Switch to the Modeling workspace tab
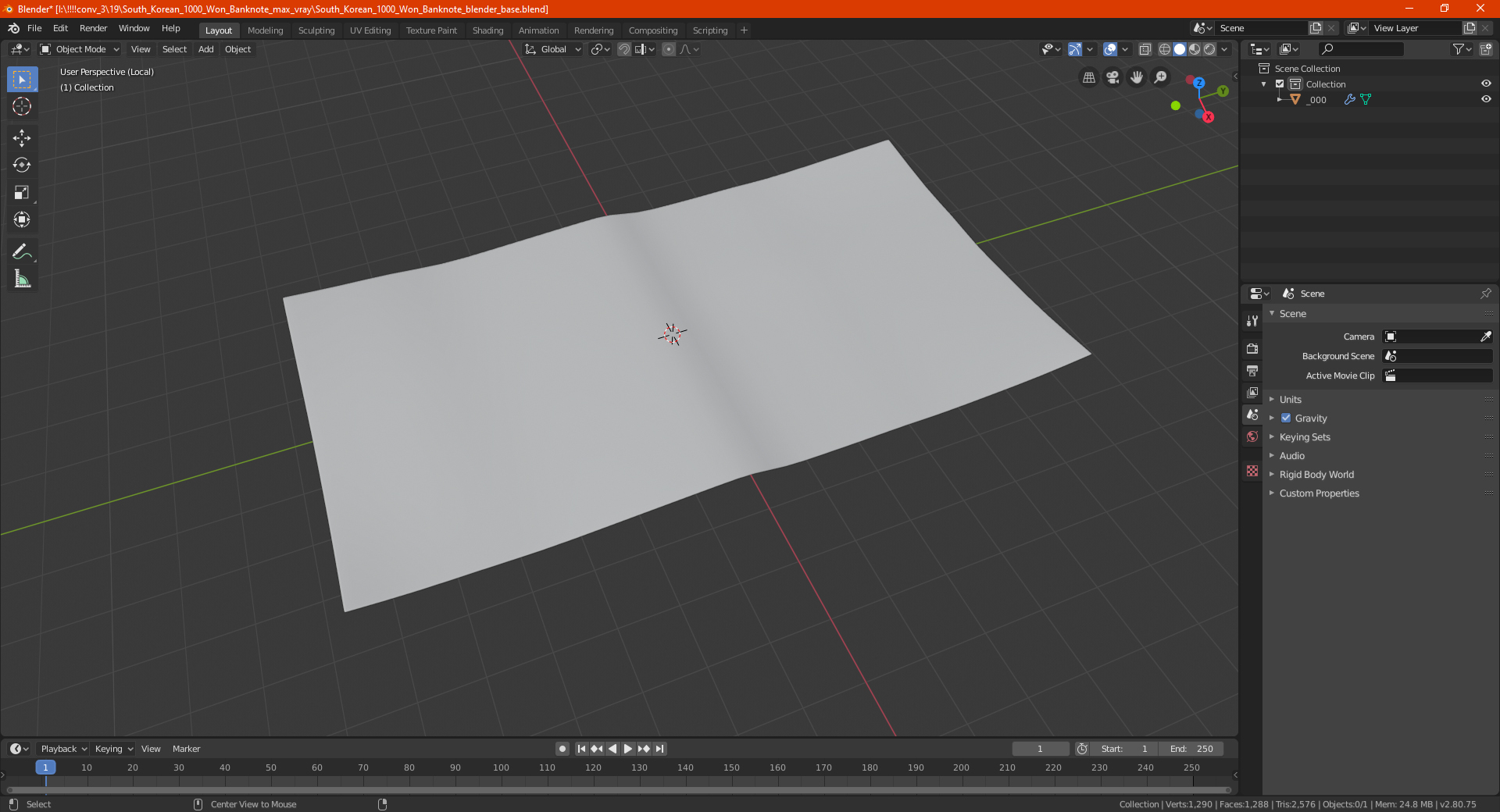Screen dimensions: 1500x812 click(x=265, y=30)
